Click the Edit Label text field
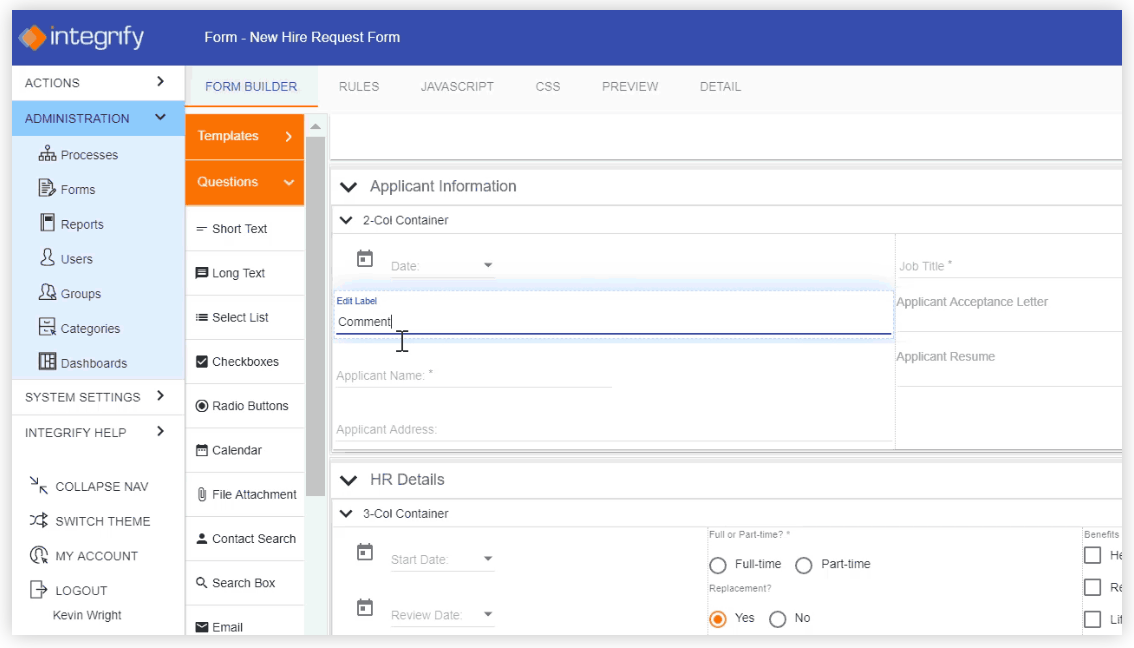 point(612,322)
